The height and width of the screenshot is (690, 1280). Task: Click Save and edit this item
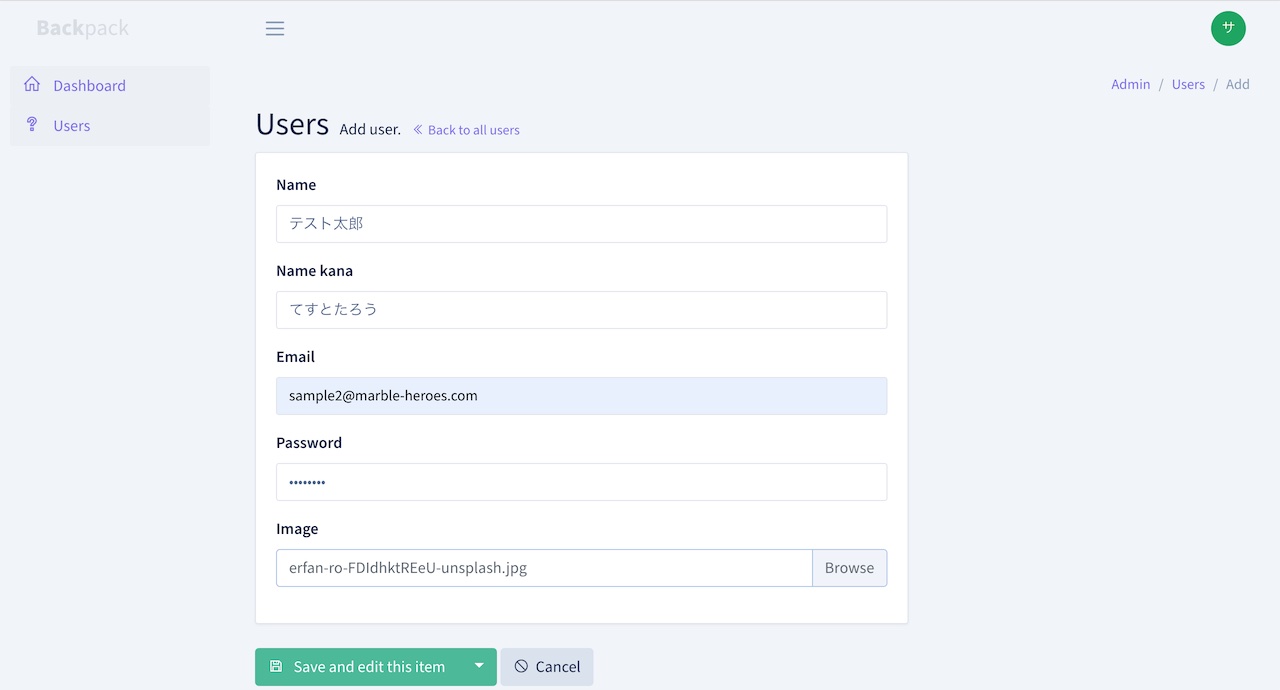click(358, 667)
